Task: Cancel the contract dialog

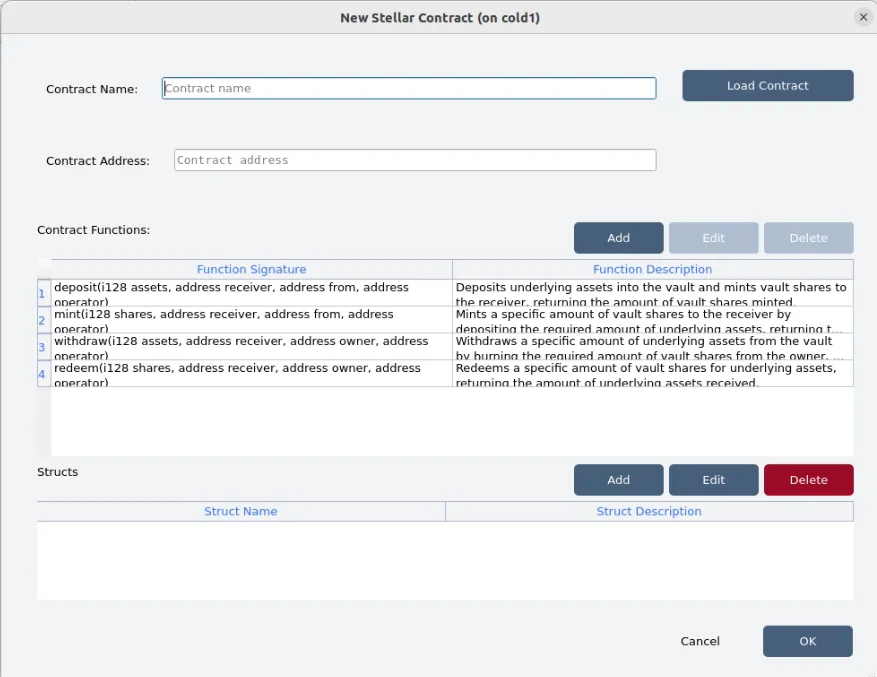Action: [x=700, y=641]
